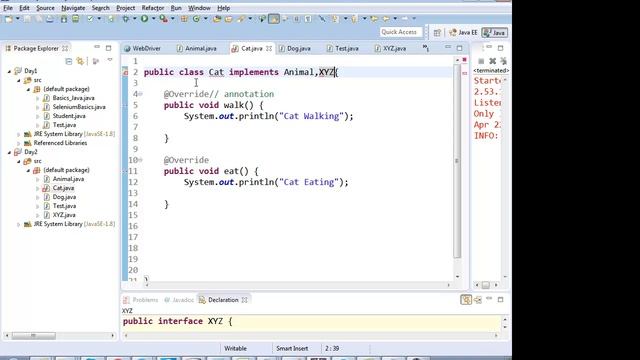Open the dropdown arrow beside the New icon

[x=18, y=19]
